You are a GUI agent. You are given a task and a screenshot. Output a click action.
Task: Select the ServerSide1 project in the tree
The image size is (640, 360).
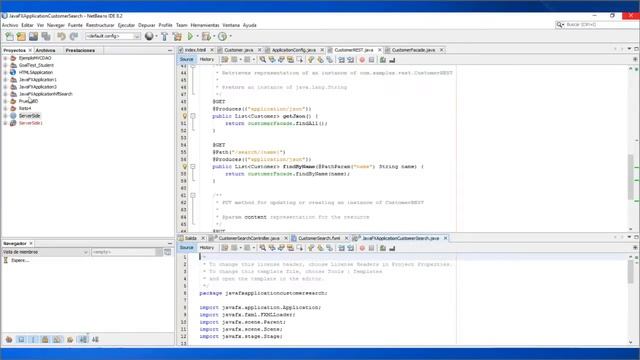(30, 123)
